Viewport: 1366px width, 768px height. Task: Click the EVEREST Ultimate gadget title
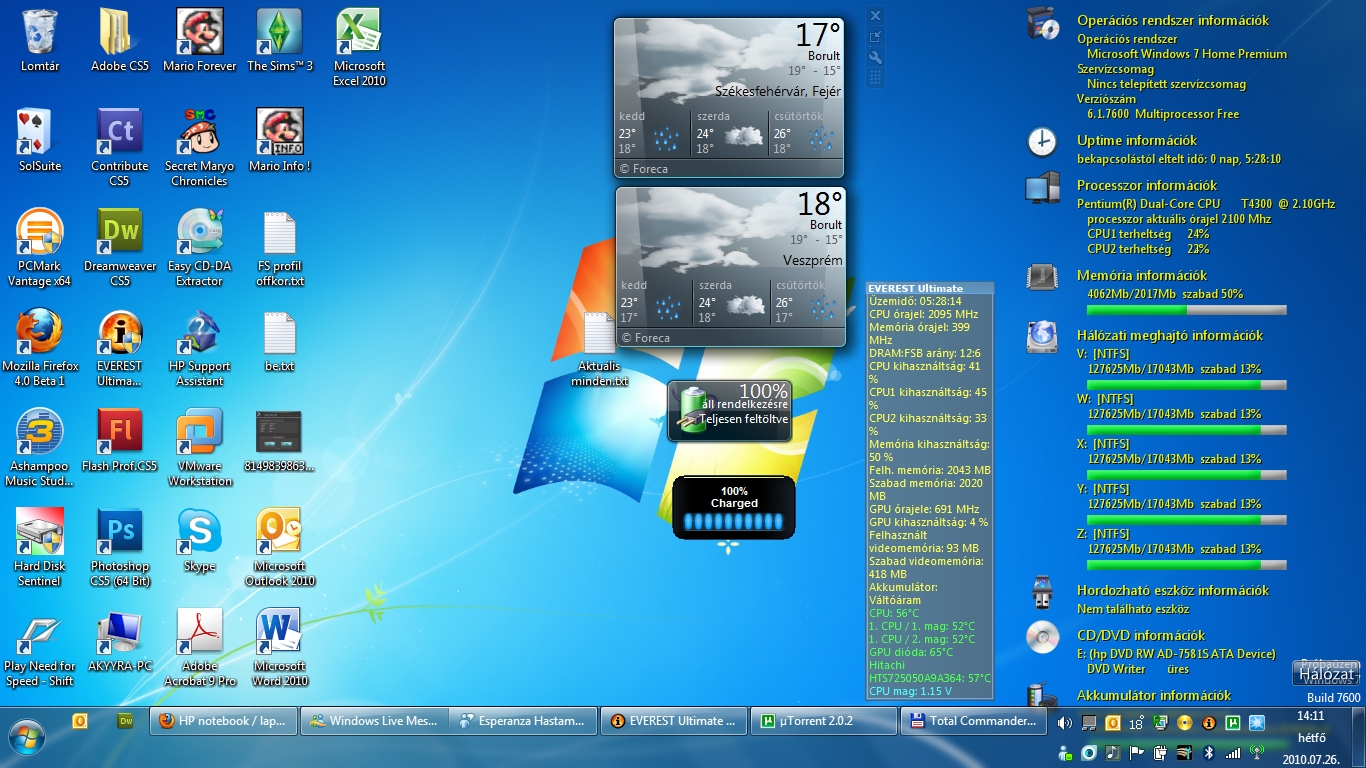915,288
